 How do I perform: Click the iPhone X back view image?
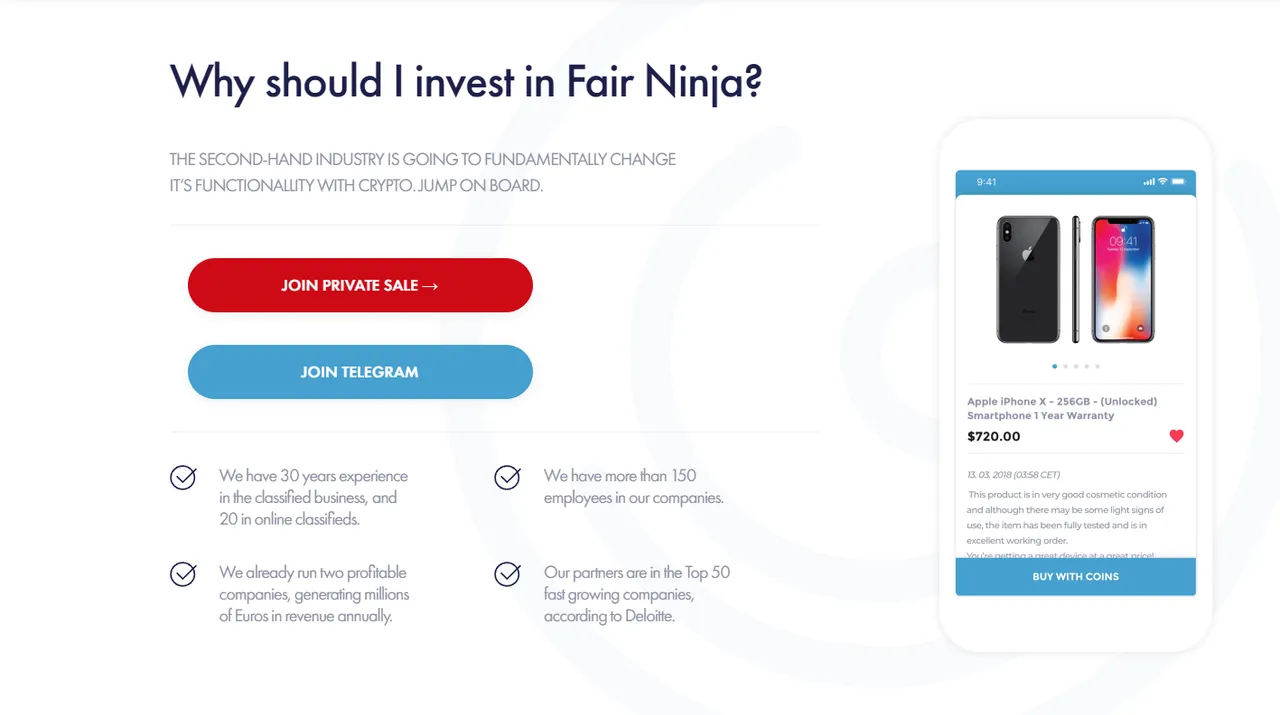(1028, 279)
